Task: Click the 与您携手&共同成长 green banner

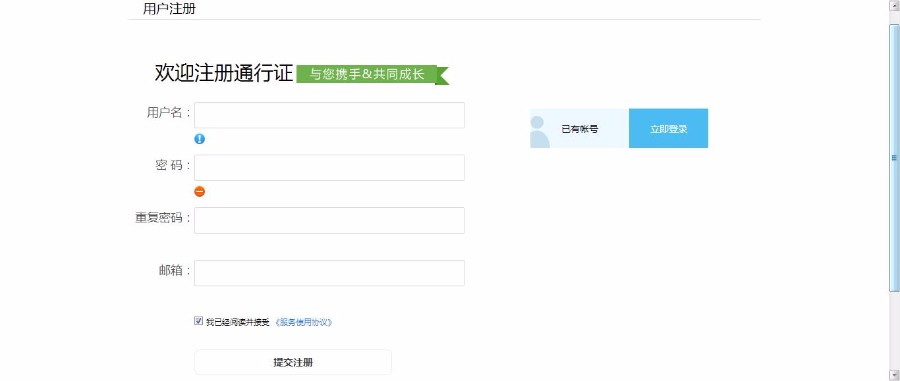Action: tap(372, 75)
